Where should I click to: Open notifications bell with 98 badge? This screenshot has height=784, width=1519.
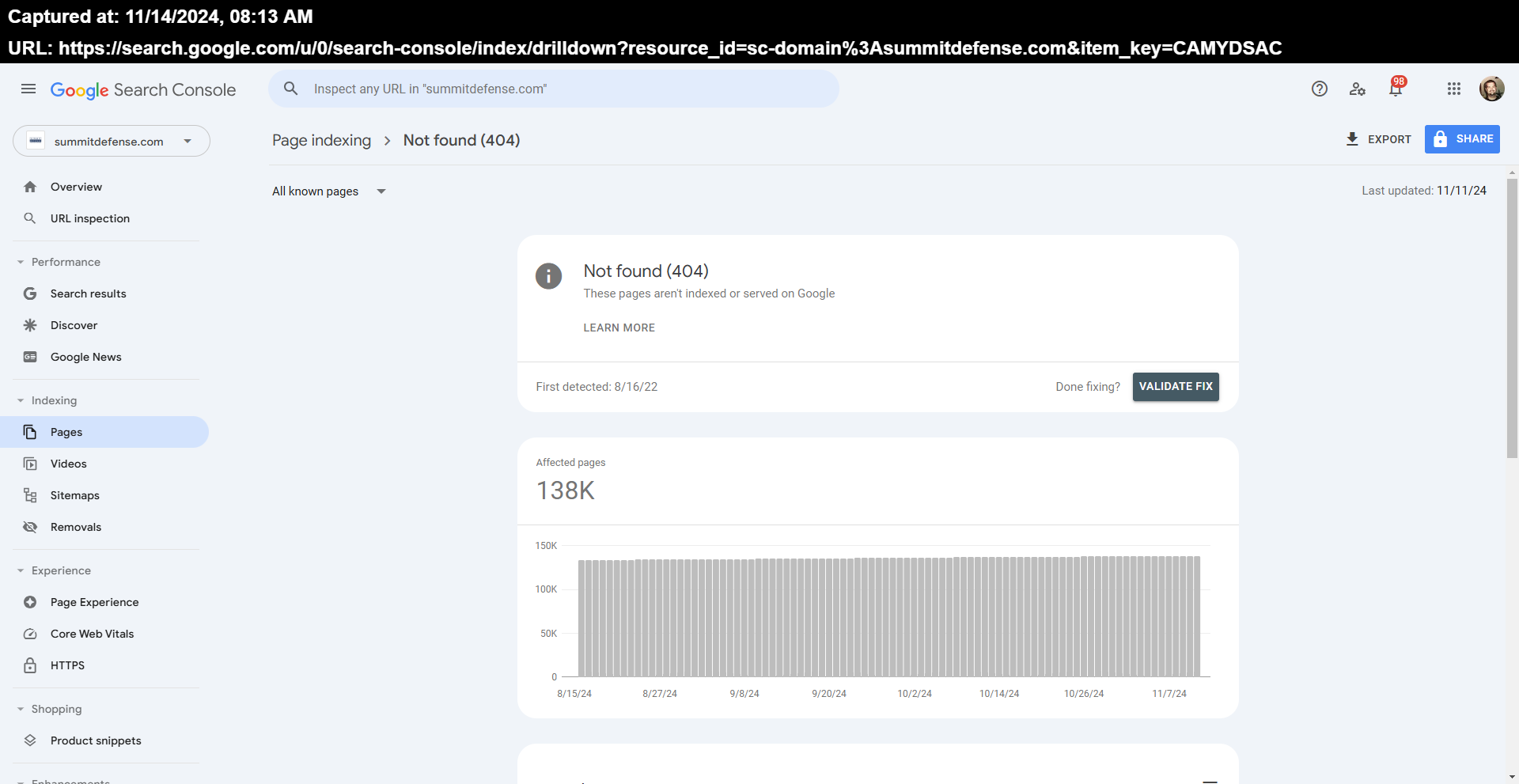coord(1396,87)
